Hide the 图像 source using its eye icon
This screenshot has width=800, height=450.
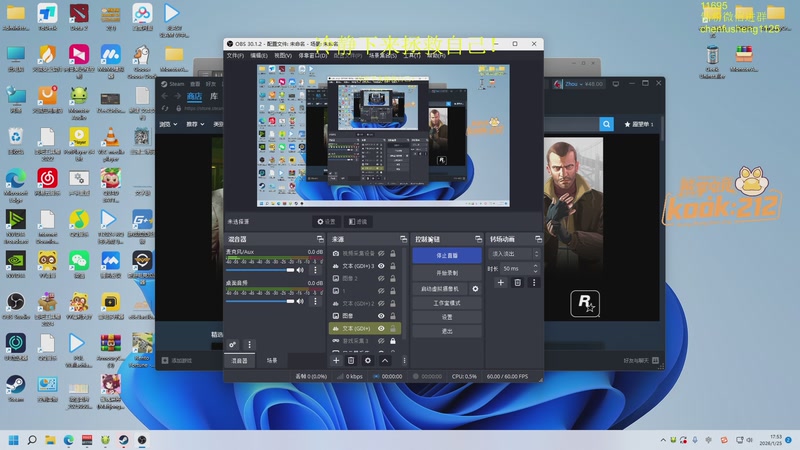click(381, 315)
